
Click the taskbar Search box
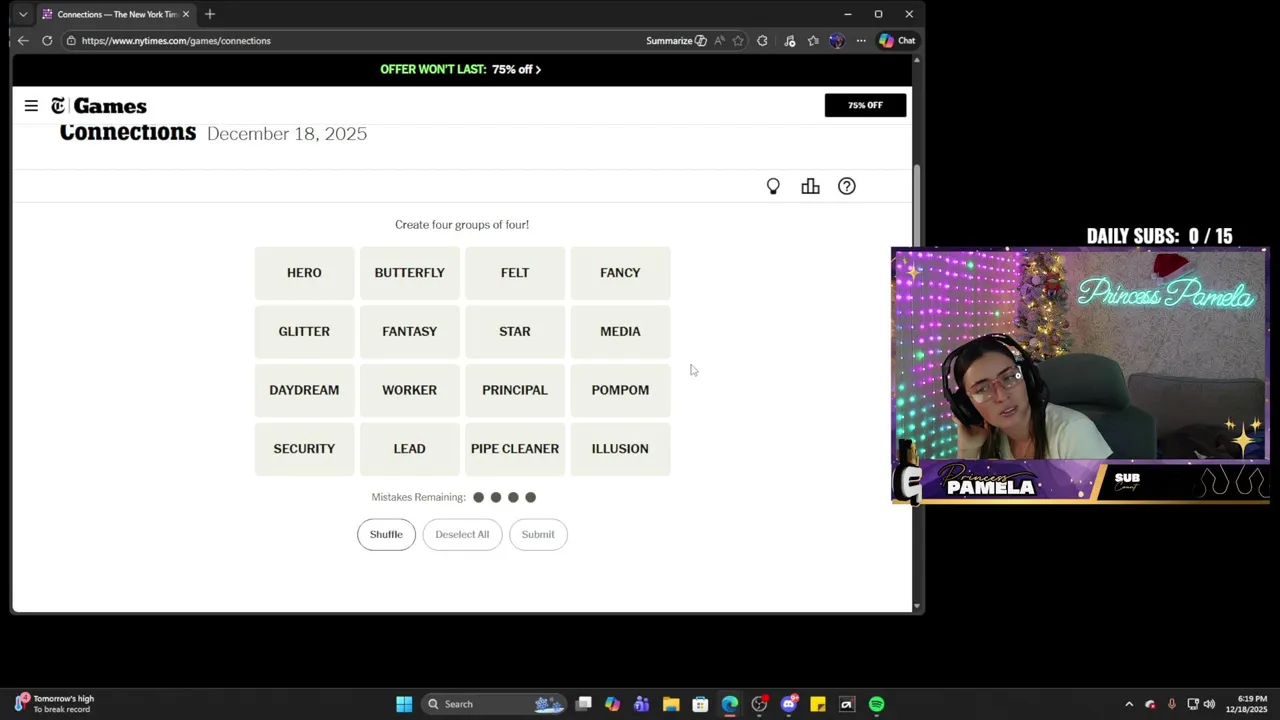(x=495, y=704)
